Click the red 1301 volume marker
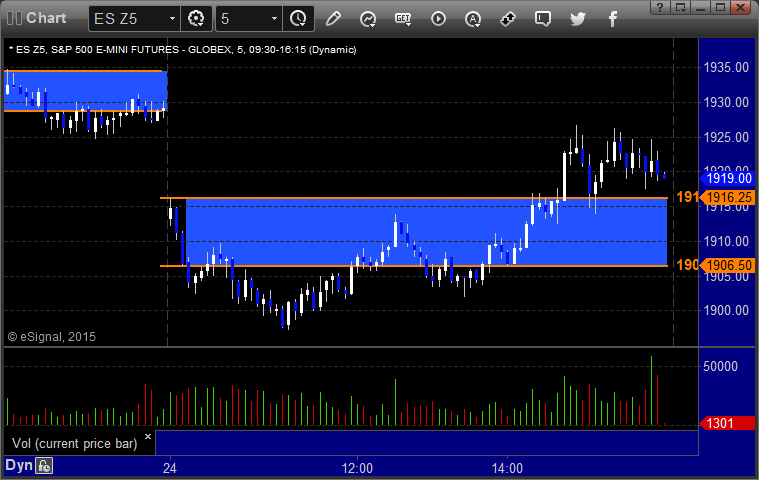This screenshot has height=480, width=759. click(727, 423)
